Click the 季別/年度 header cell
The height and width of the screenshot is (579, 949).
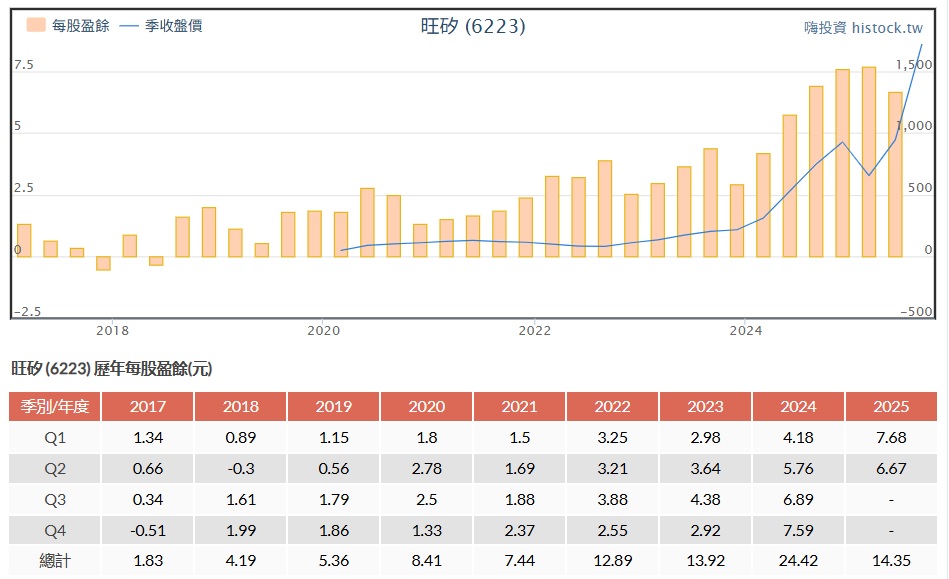point(55,407)
